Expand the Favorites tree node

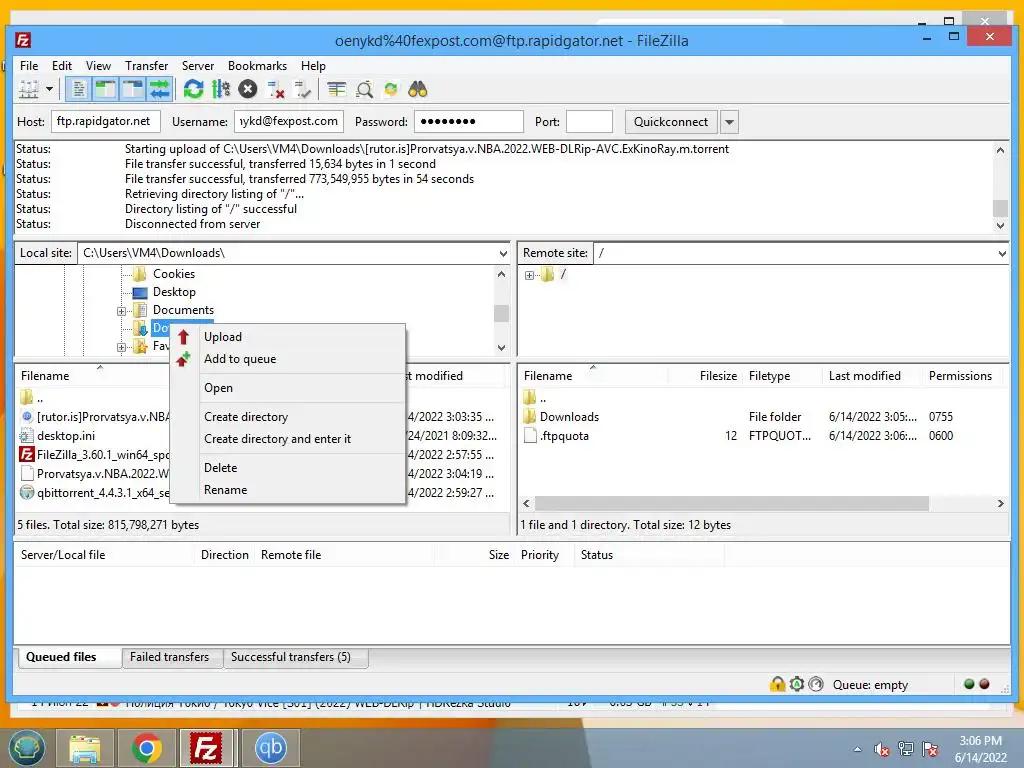click(x=121, y=347)
